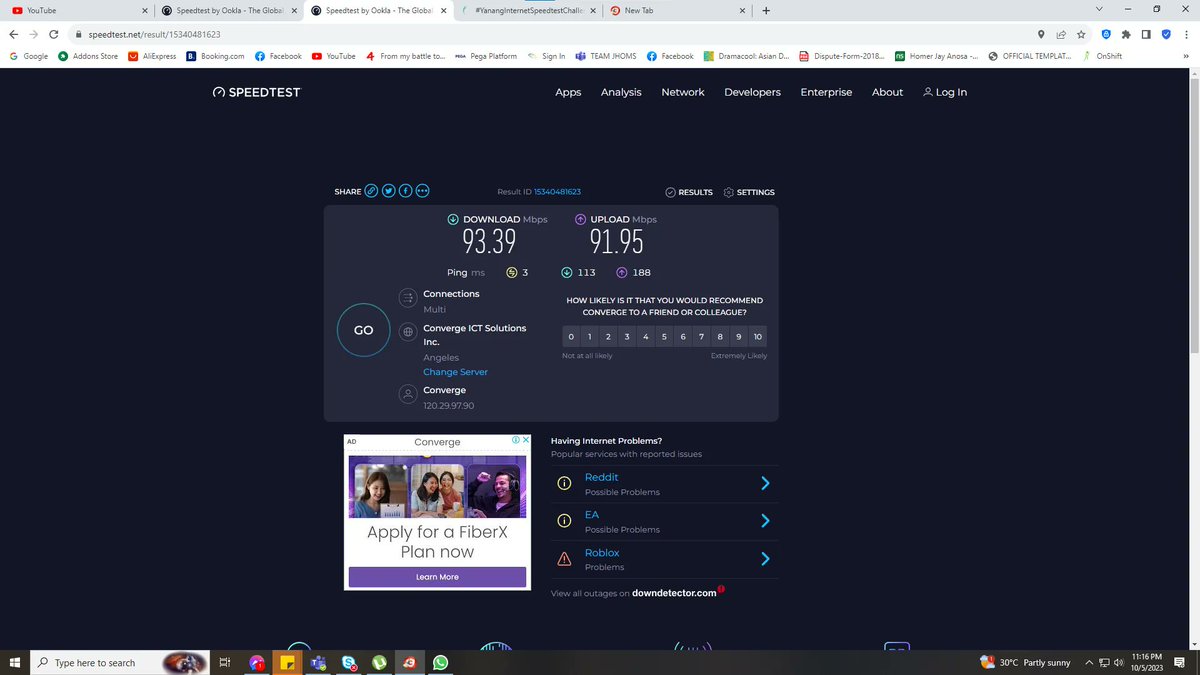Click the Change Server link
The image size is (1200, 675).
(x=455, y=372)
